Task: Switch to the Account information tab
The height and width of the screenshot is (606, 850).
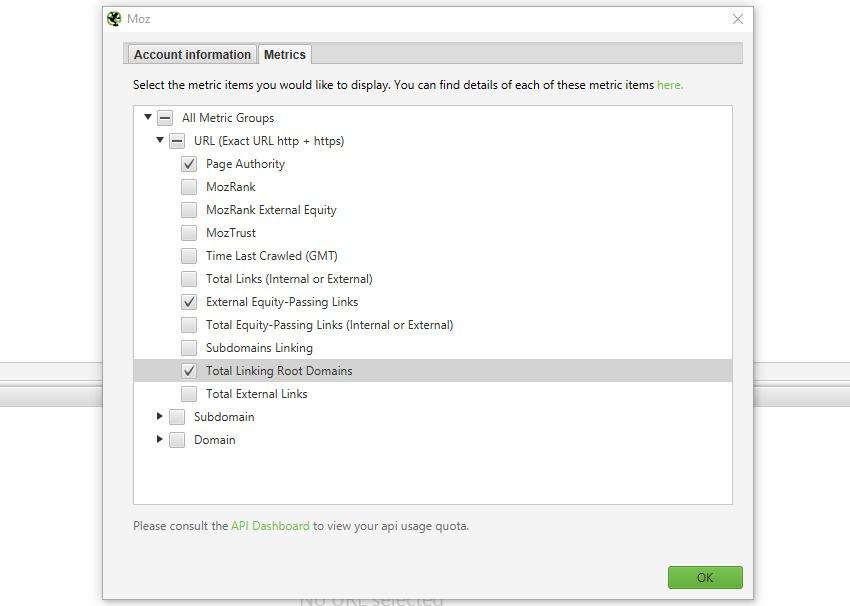Action: 192,55
